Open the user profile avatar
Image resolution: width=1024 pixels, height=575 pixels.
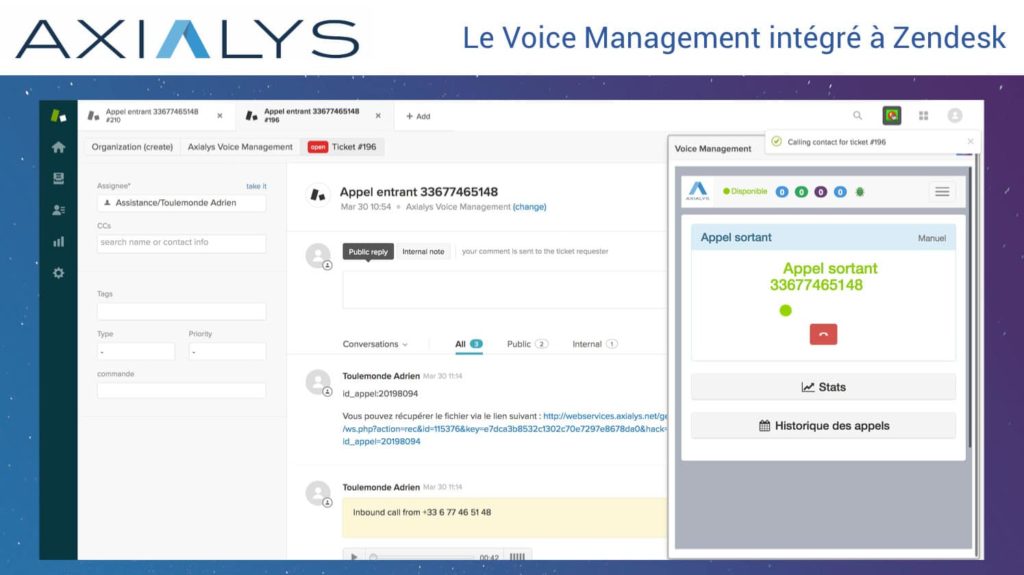955,116
